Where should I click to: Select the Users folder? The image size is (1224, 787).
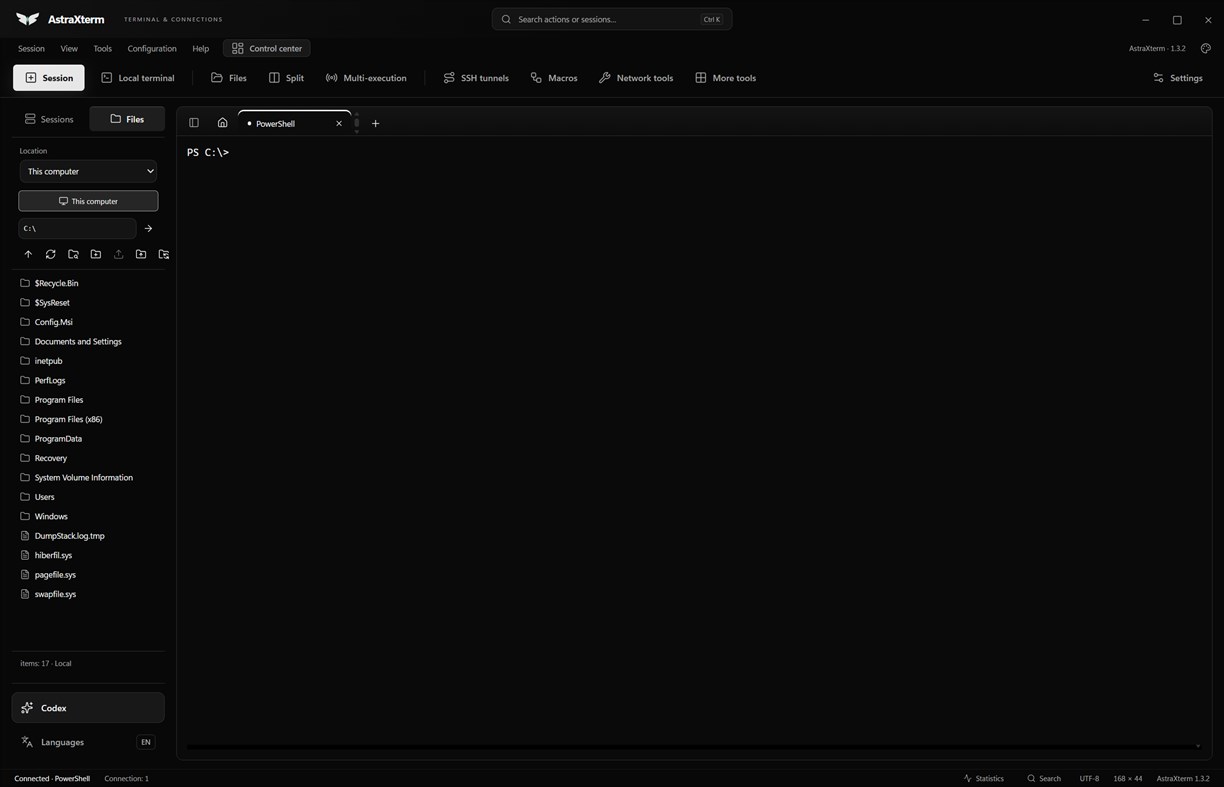click(x=88, y=497)
